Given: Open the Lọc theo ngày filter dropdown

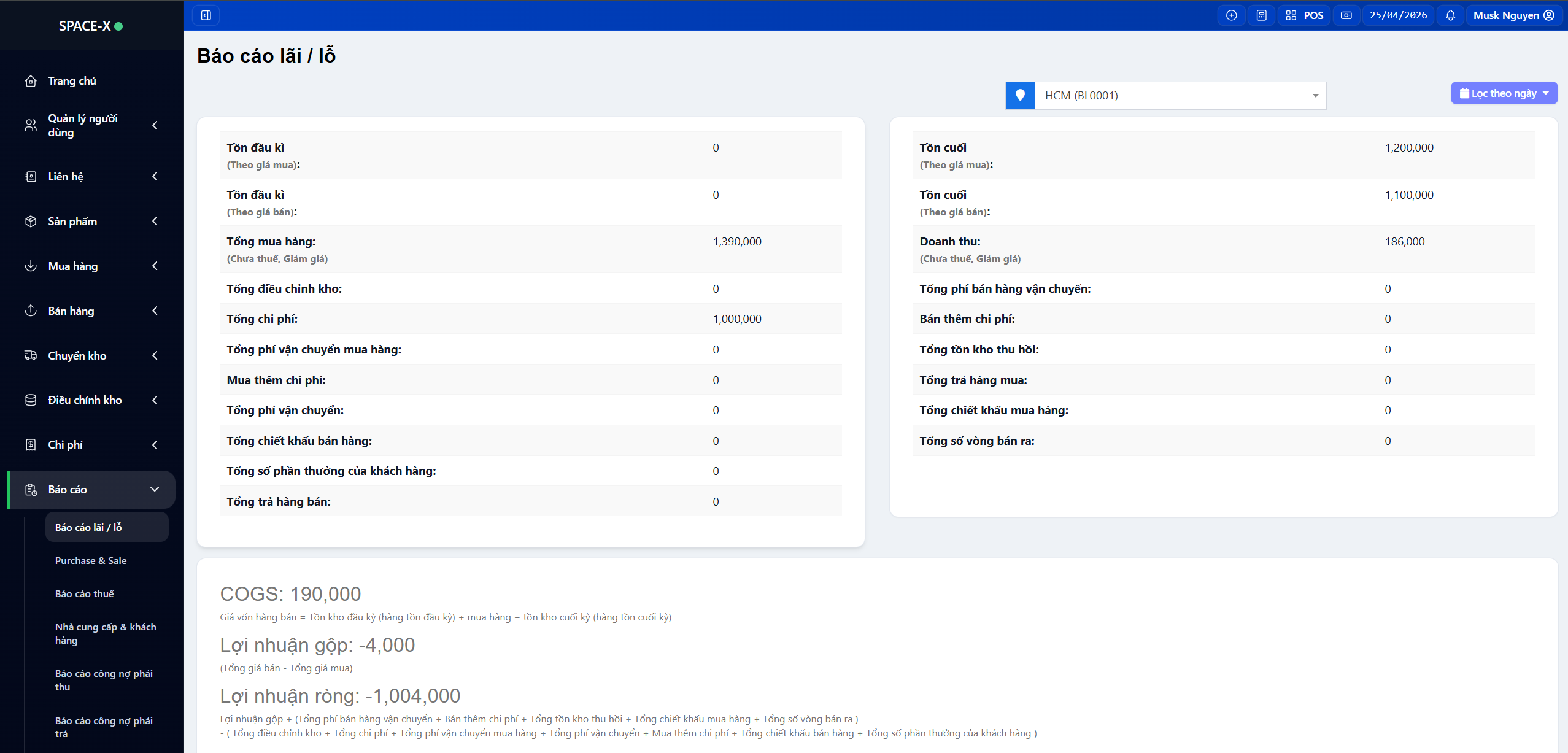Looking at the screenshot, I should point(1504,93).
